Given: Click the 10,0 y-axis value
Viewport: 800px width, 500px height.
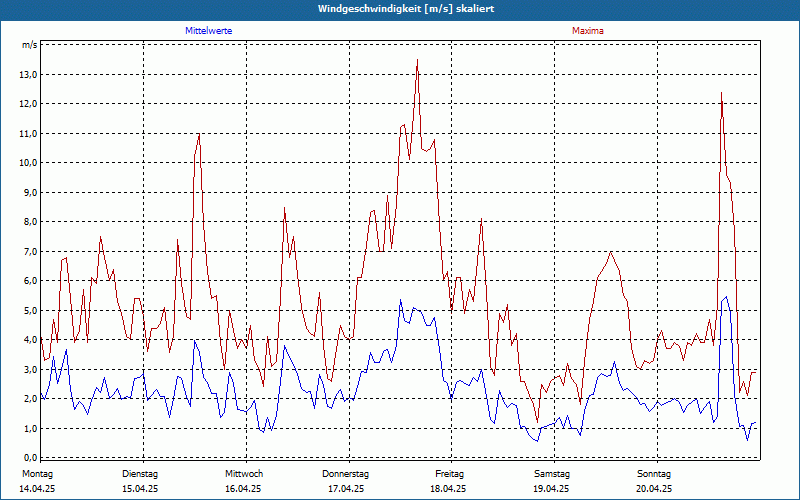Looking at the screenshot, I should (x=29, y=163).
